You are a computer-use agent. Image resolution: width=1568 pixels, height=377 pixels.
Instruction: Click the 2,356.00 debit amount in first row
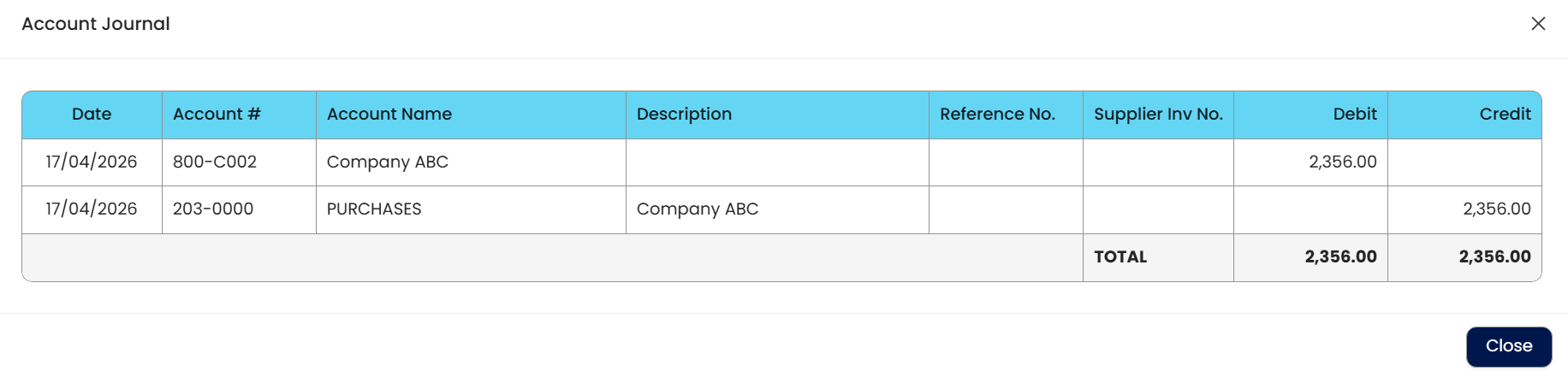point(1342,162)
